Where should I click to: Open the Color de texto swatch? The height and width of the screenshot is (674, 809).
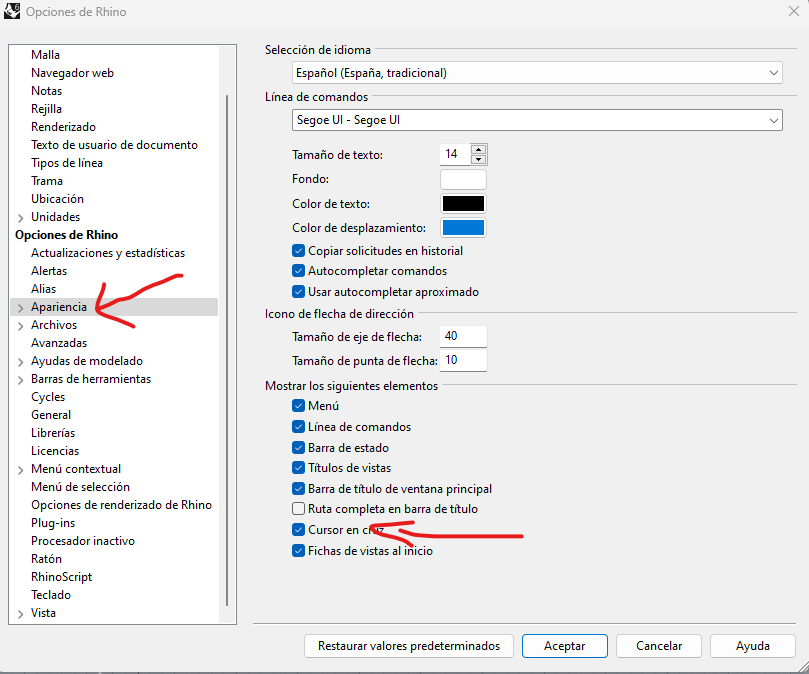tap(463, 204)
